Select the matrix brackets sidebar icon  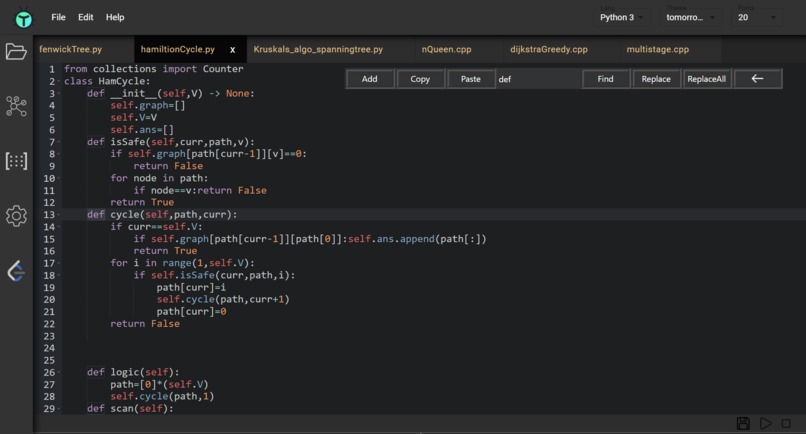coord(16,161)
